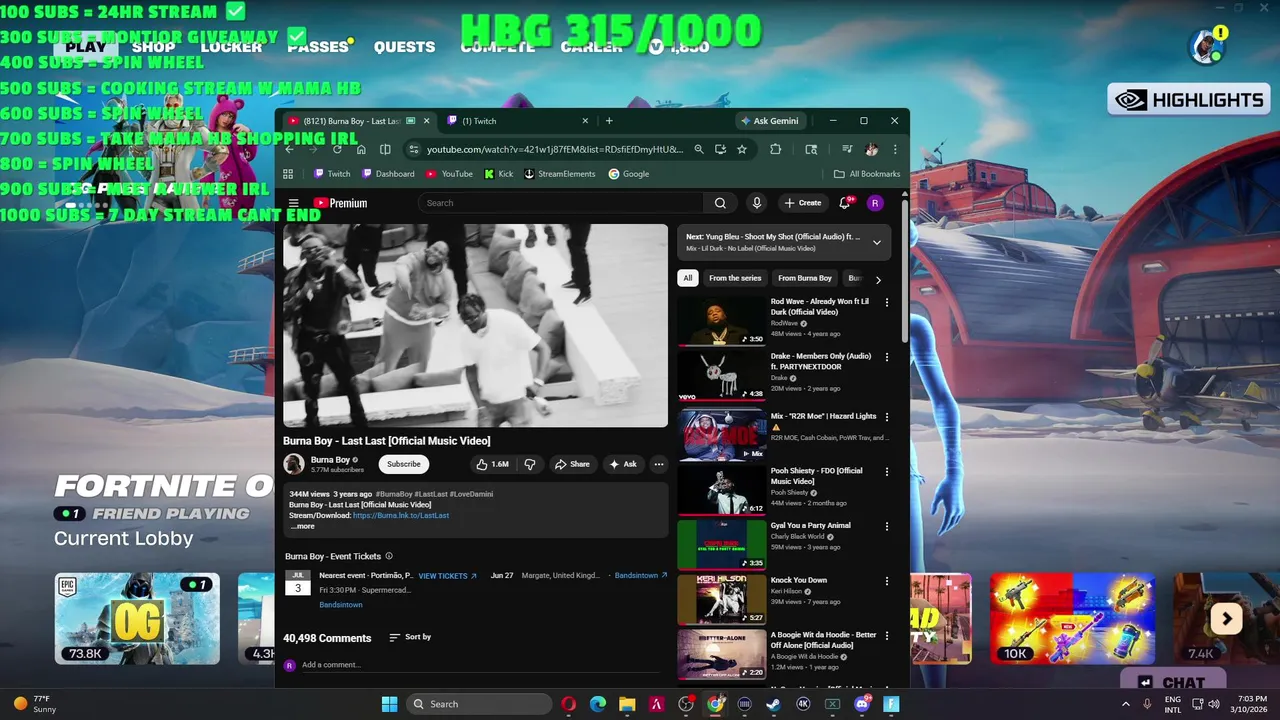Screen dimensions: 1280x720
Task: Open the YouTube account avatar R
Action: coord(875,203)
